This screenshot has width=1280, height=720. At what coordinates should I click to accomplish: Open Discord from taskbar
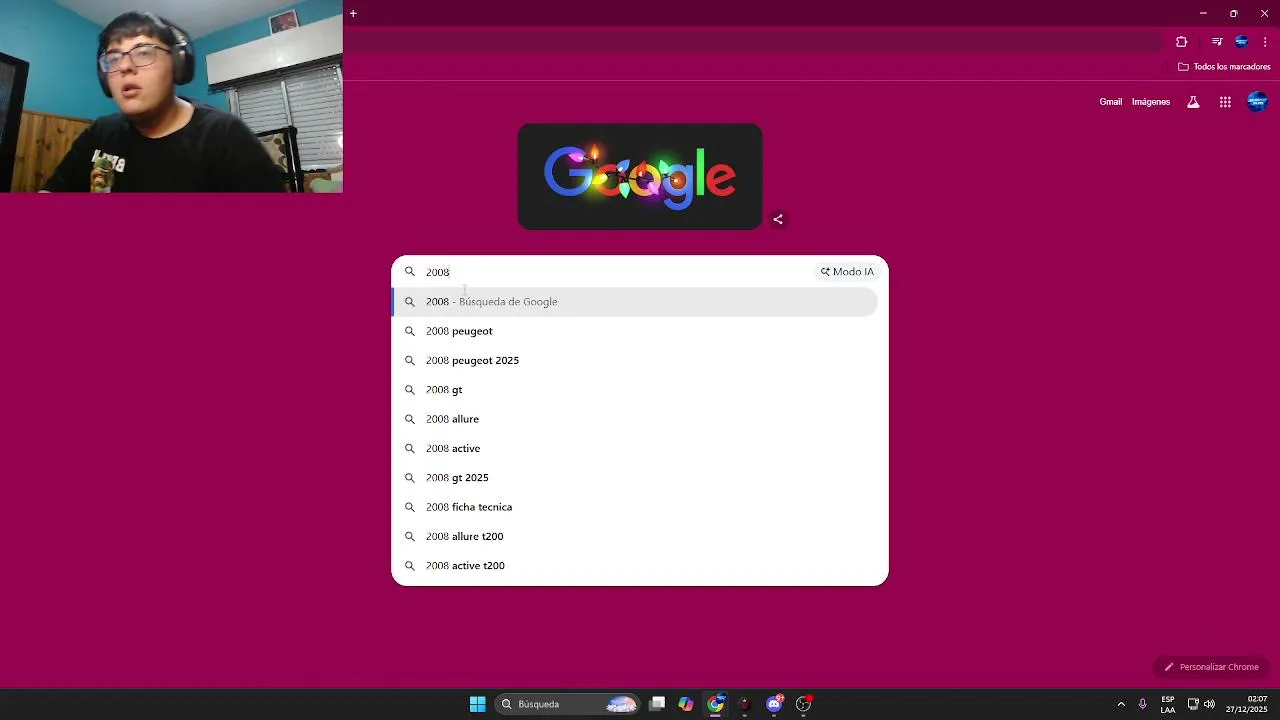point(774,704)
